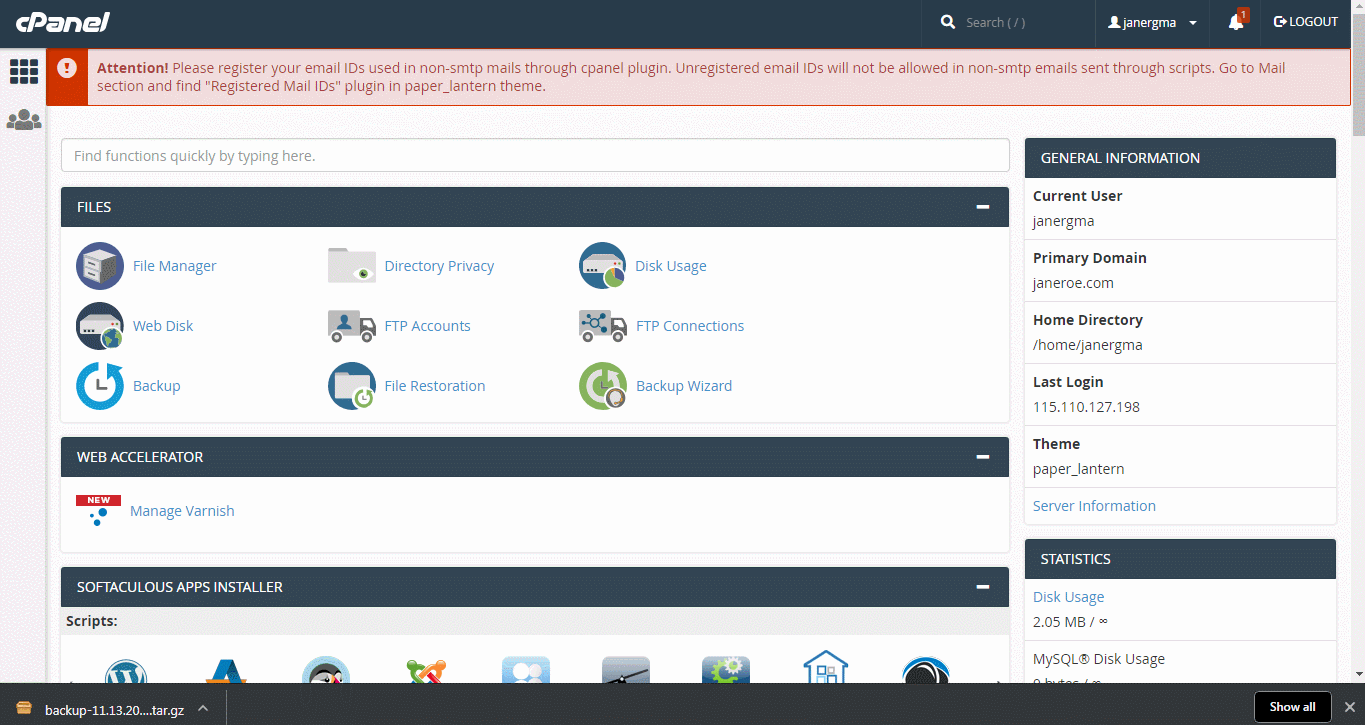Screen dimensions: 1365x725
Task: Click the home directory /home/janergma text
Action: [x=1088, y=345]
